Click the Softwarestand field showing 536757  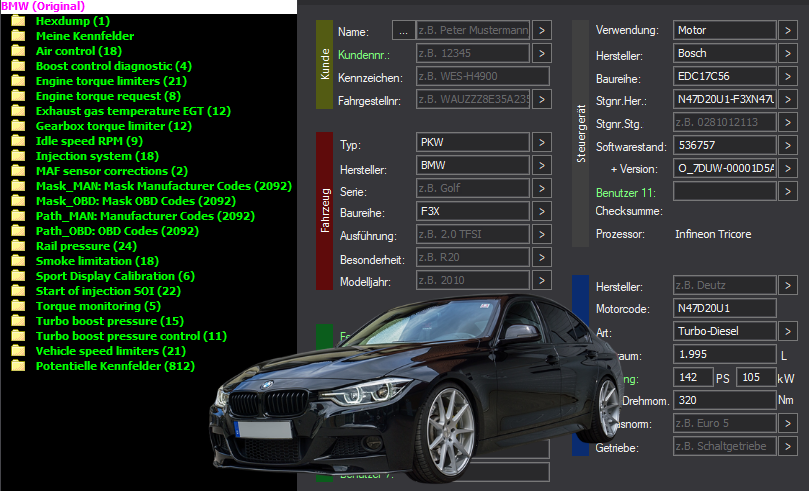[725, 145]
